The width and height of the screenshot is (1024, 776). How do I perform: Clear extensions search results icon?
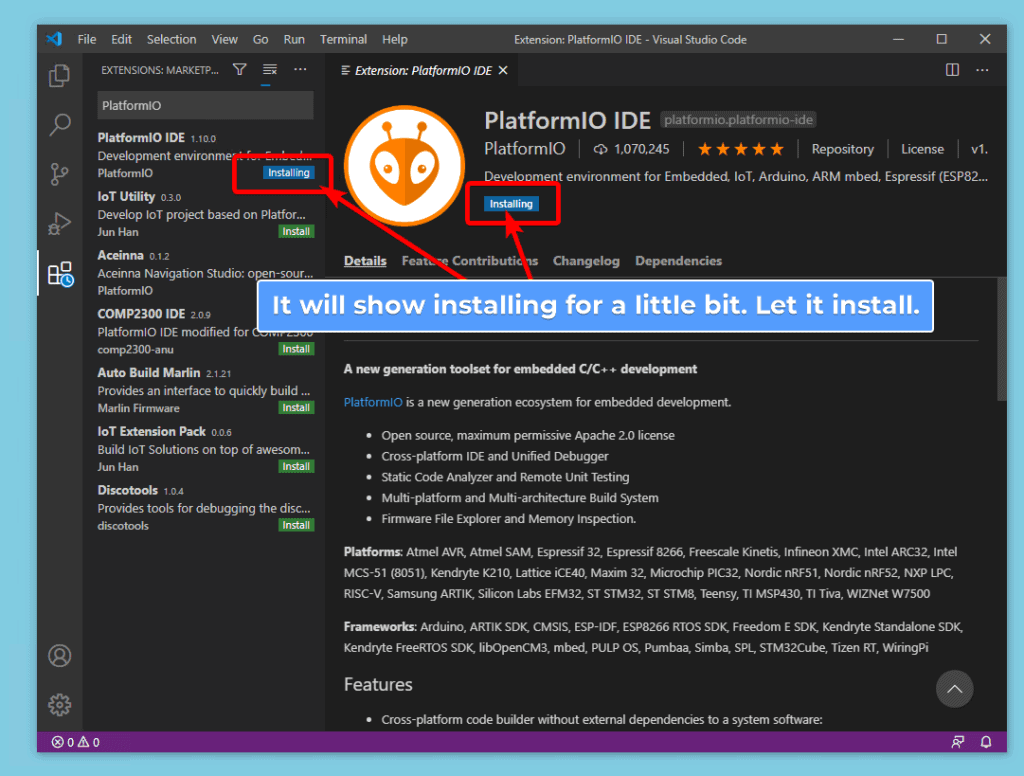coord(270,69)
